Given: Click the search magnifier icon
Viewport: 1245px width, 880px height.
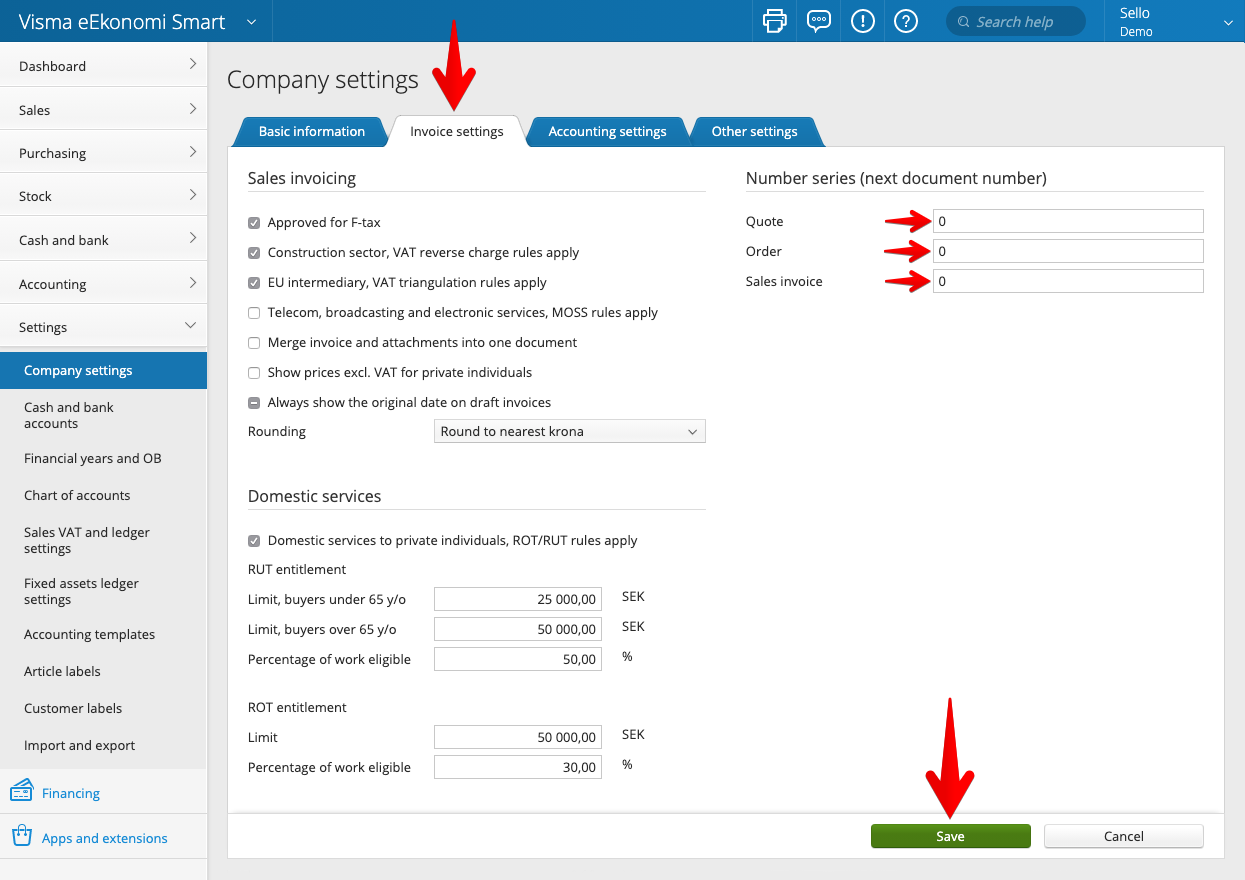Looking at the screenshot, I should tap(963, 22).
